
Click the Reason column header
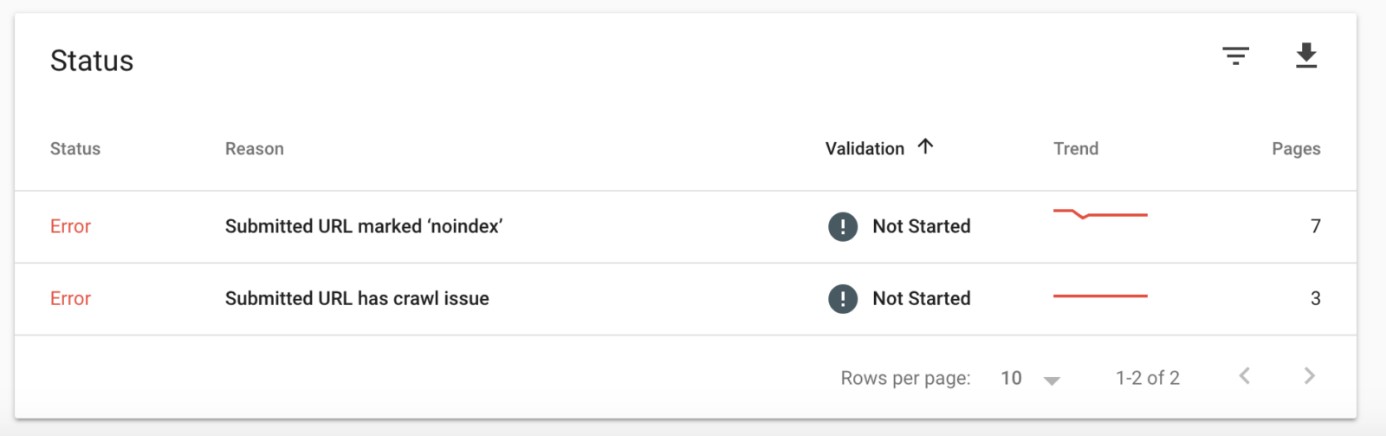click(x=254, y=149)
